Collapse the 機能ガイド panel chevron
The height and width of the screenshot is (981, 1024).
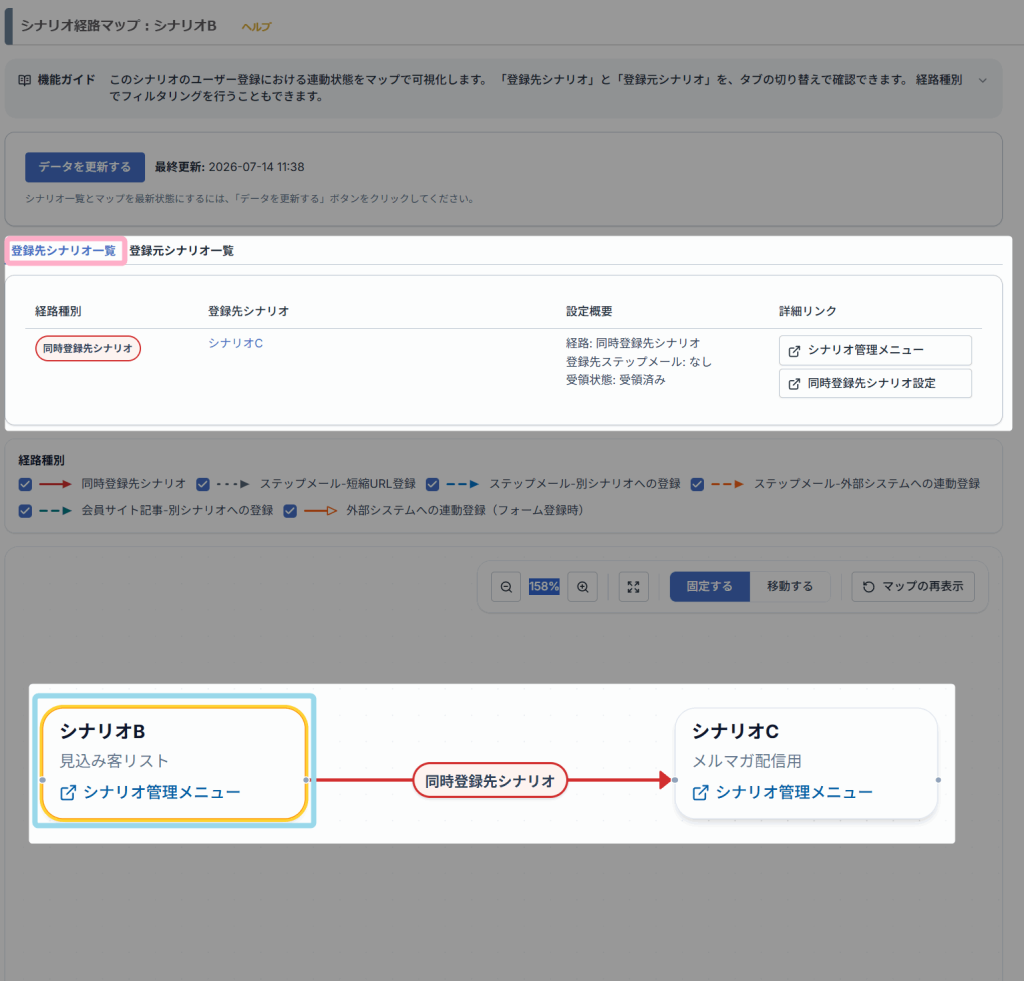[x=982, y=80]
